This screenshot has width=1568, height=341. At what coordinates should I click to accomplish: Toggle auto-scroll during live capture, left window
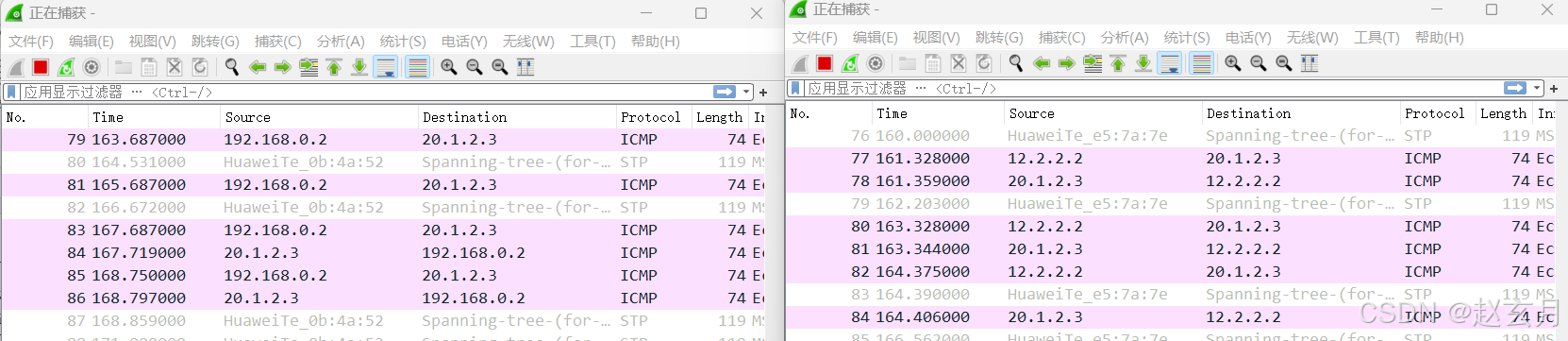click(386, 67)
